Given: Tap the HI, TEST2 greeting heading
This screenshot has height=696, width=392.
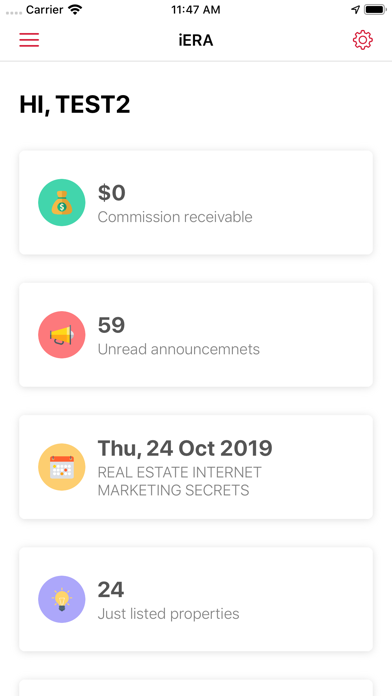Looking at the screenshot, I should 75,105.
